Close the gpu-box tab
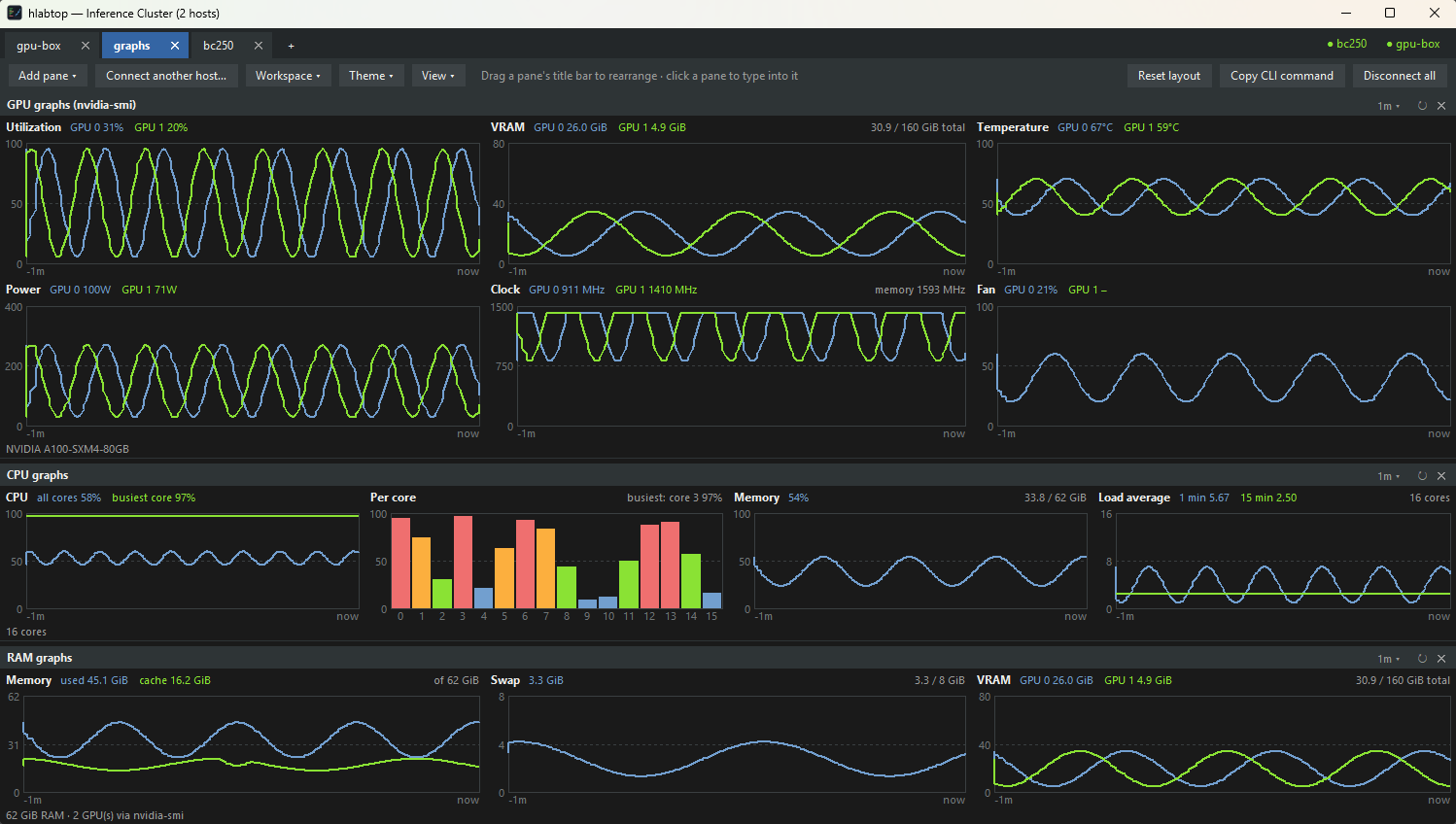Image resolution: width=1456 pixels, height=824 pixels. click(86, 46)
